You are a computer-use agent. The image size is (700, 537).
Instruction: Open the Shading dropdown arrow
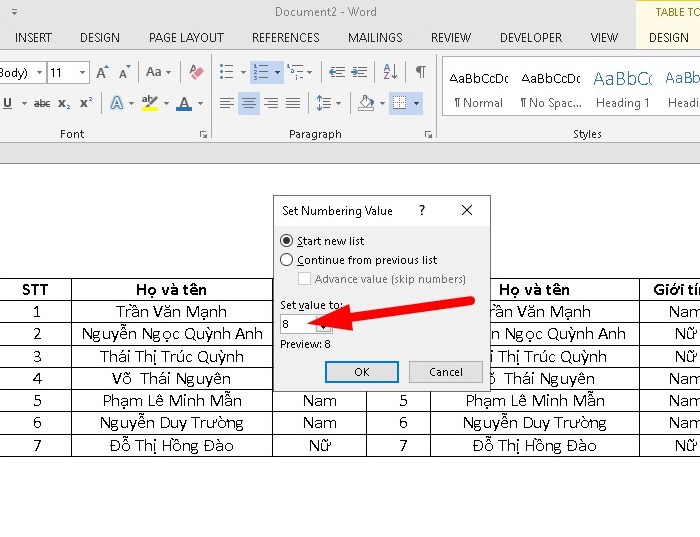click(382, 104)
